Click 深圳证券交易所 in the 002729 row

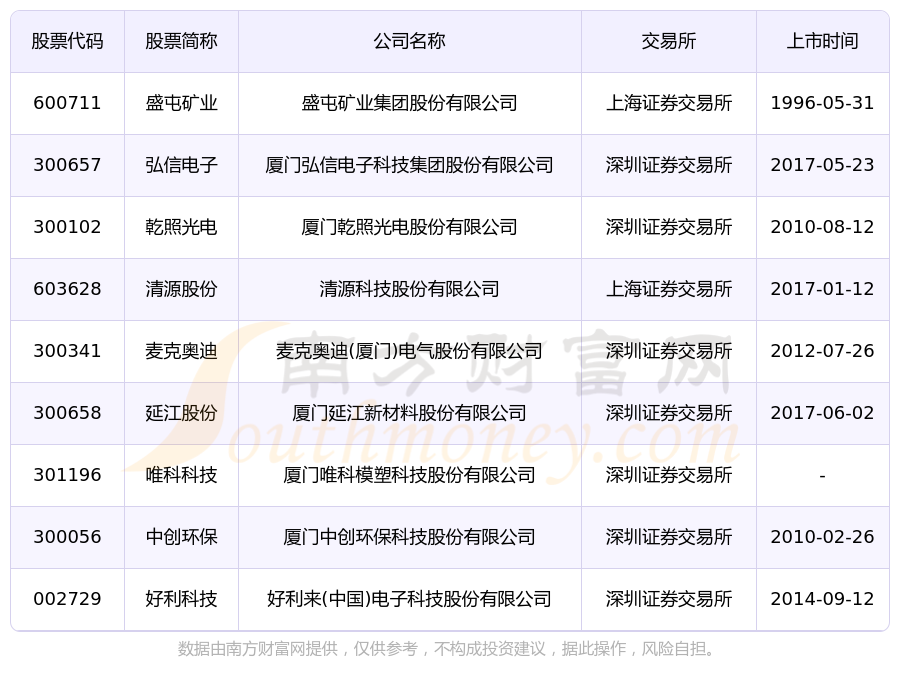(x=669, y=599)
